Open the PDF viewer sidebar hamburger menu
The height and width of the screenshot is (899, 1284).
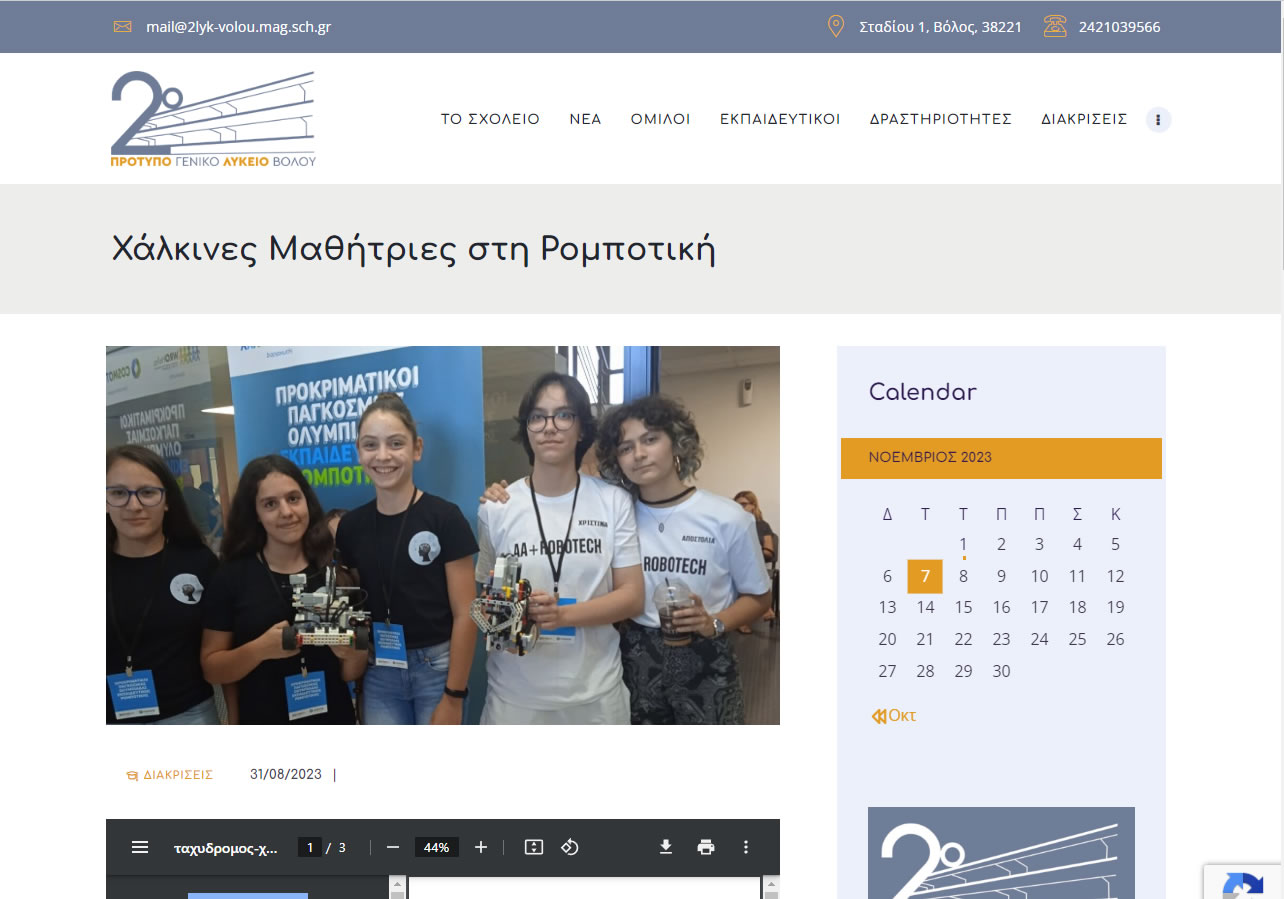coord(140,847)
